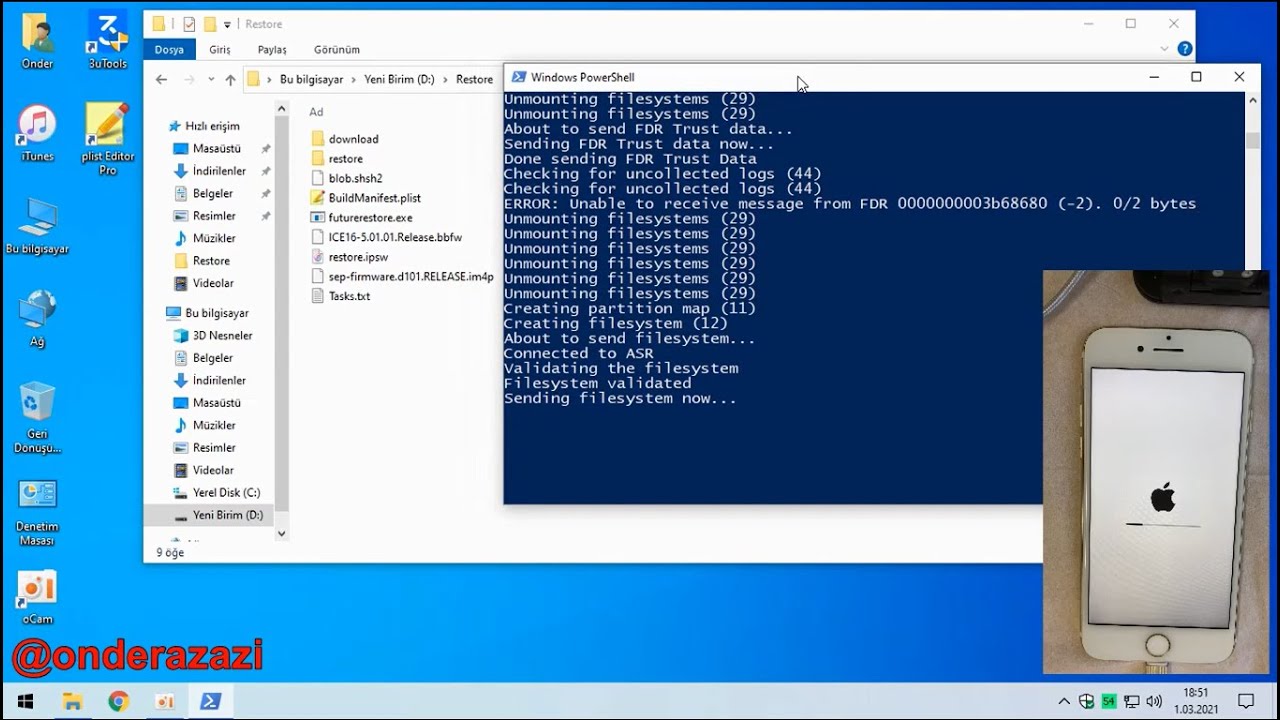Expand the Explorer ribbon chevron

pos(1164,49)
